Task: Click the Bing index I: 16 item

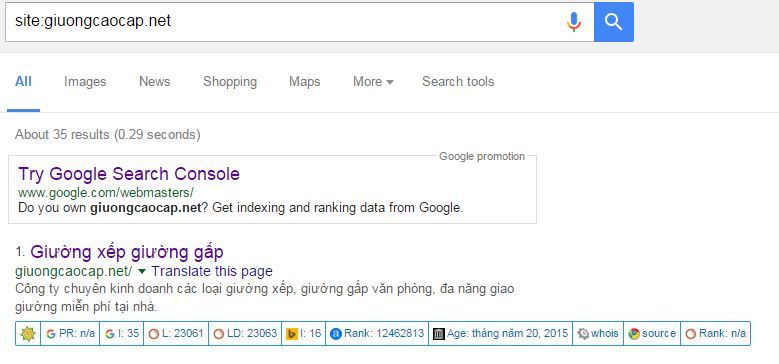Action: pos(304,334)
